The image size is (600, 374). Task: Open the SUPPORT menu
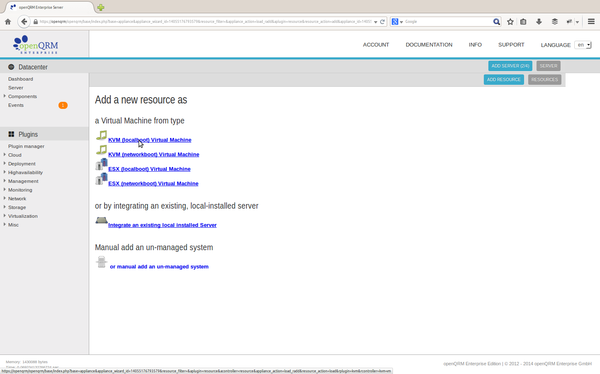click(x=511, y=45)
